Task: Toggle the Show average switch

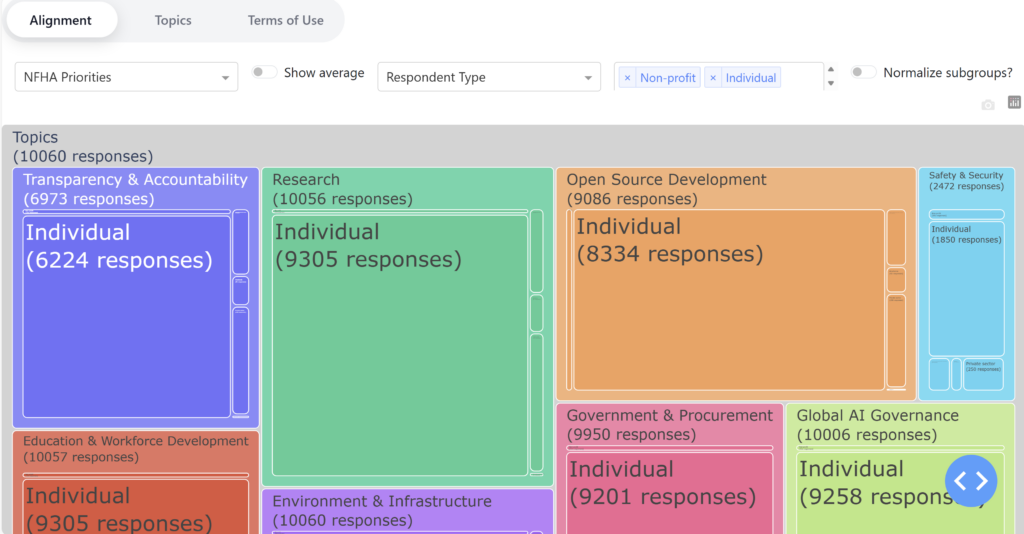Action: tap(264, 73)
